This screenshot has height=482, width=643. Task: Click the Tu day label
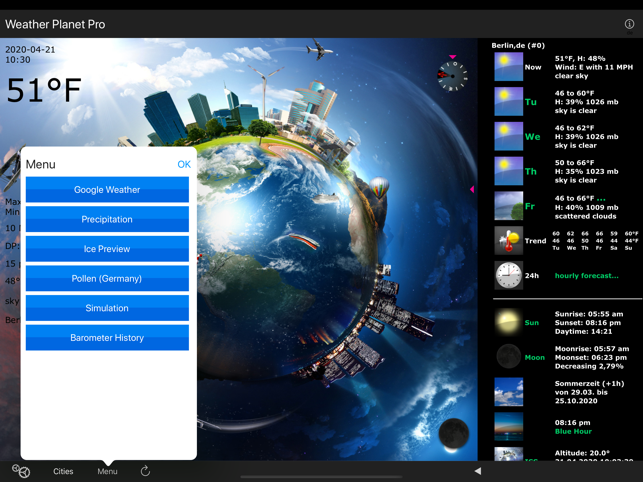[x=531, y=102]
